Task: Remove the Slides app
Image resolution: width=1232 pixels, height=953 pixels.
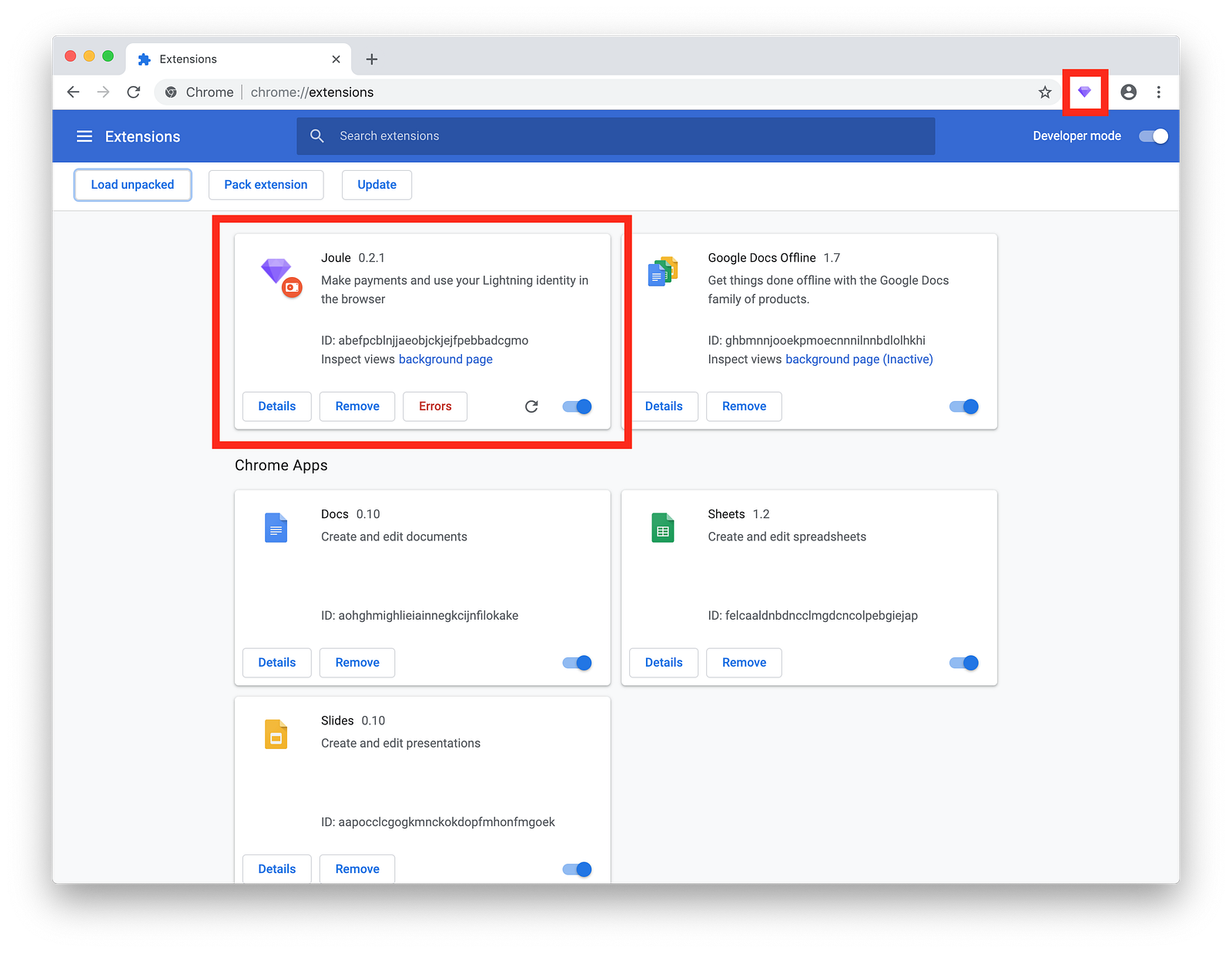Action: click(x=357, y=869)
